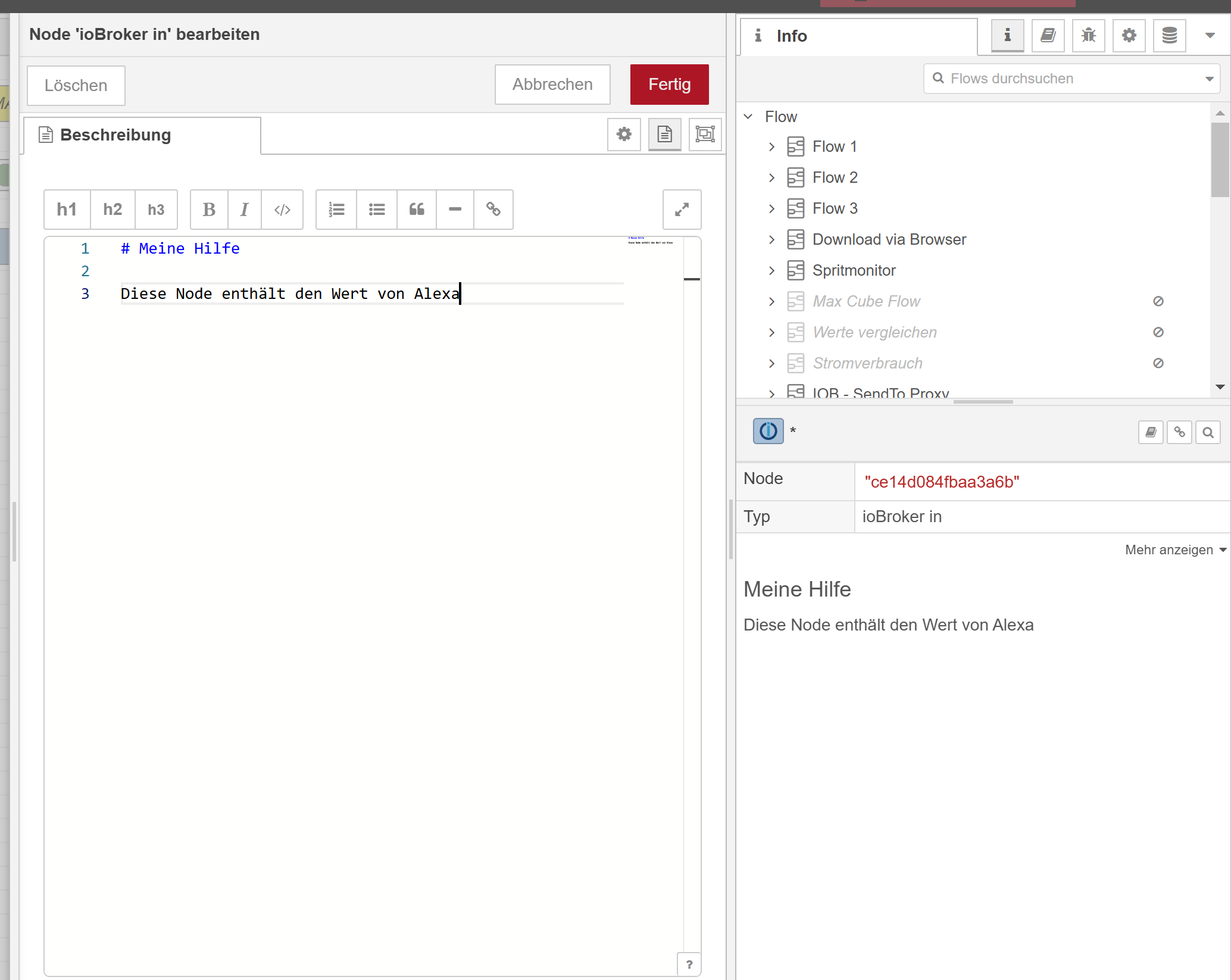The height and width of the screenshot is (980, 1231).
Task: Open the Debug bug sidebar tab
Action: [x=1089, y=36]
